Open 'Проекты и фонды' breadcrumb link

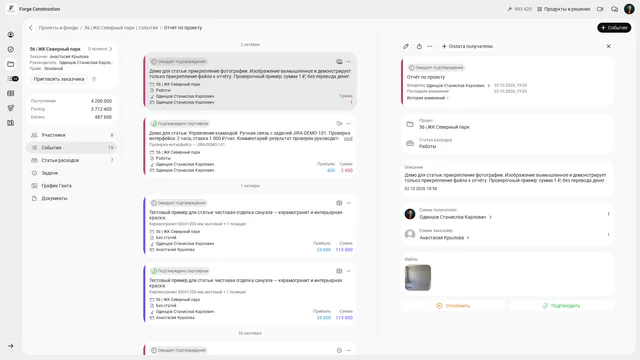[x=58, y=28]
